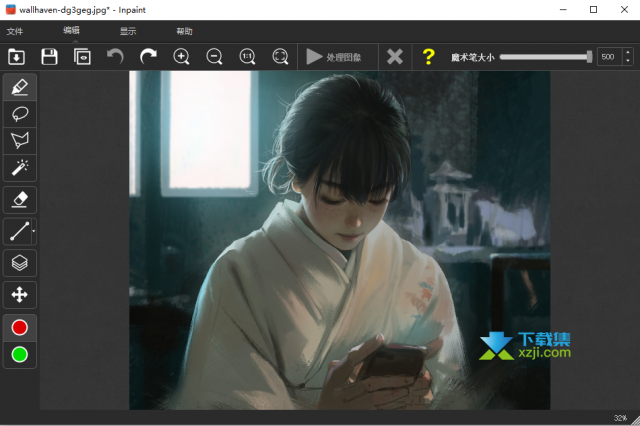Redo the last undone action

148,57
